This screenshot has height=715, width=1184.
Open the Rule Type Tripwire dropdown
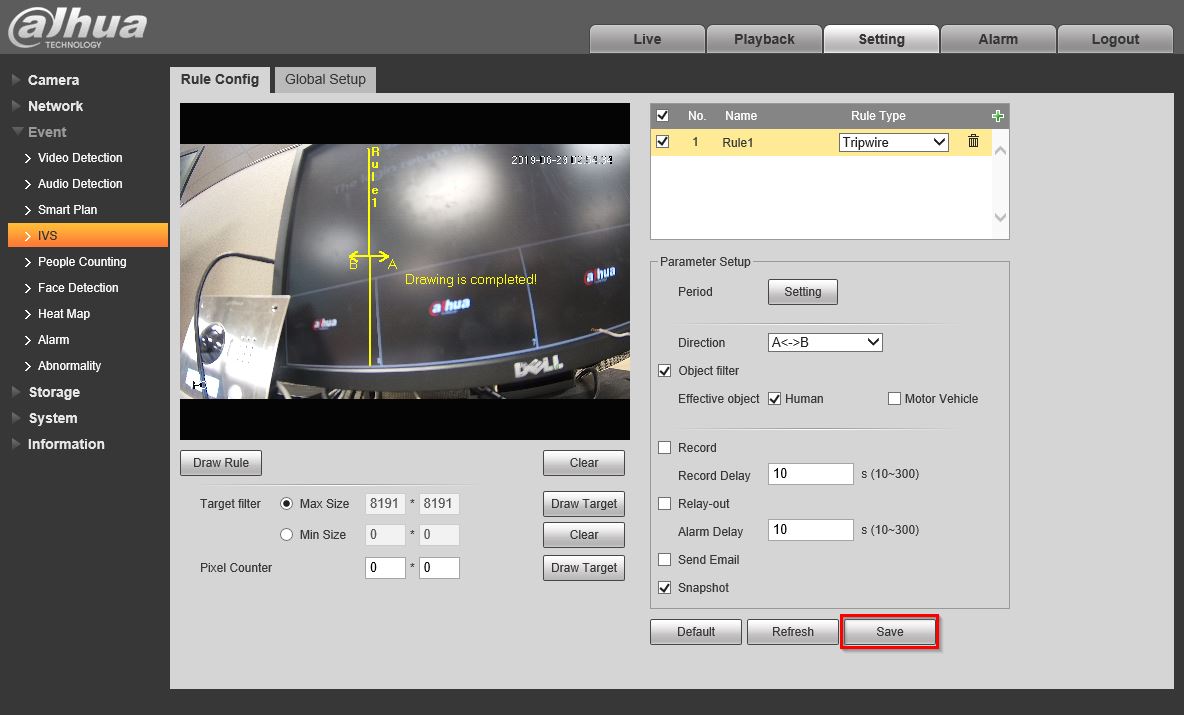click(x=893, y=143)
